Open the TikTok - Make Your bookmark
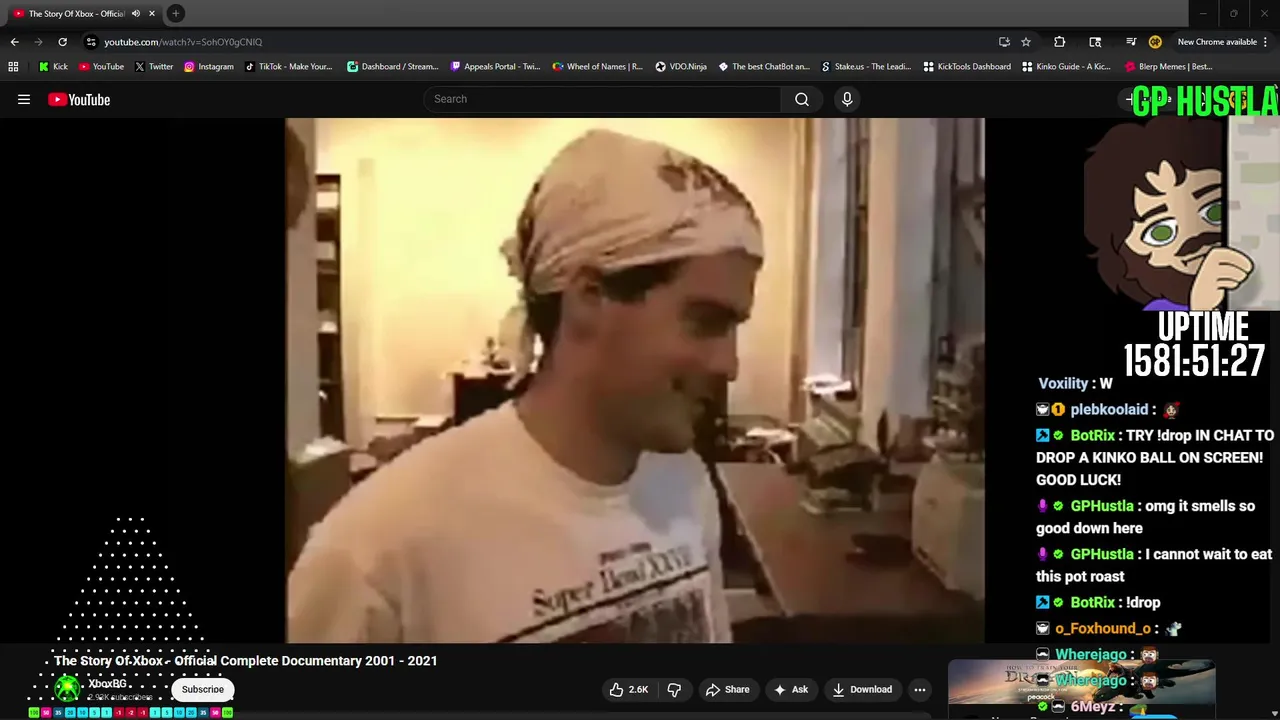Image resolution: width=1280 pixels, height=720 pixels. 289,67
